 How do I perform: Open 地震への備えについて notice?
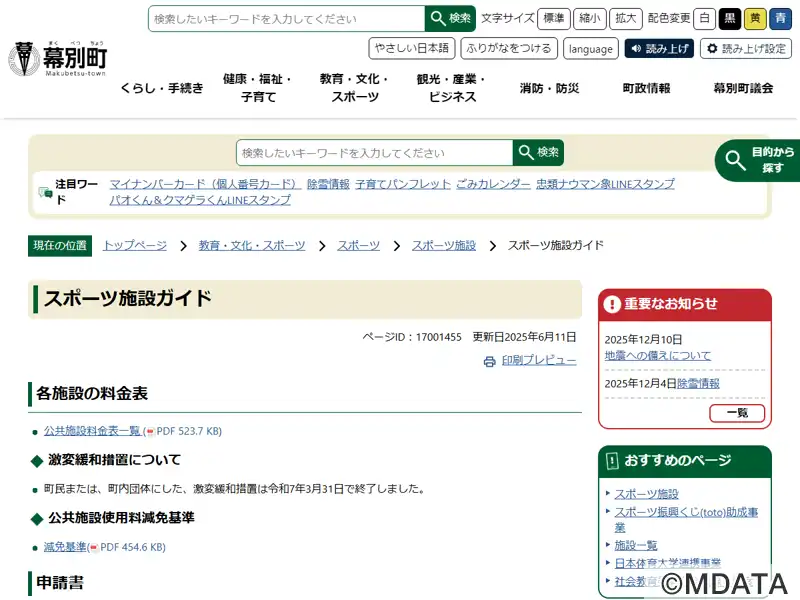pyautogui.click(x=658, y=356)
